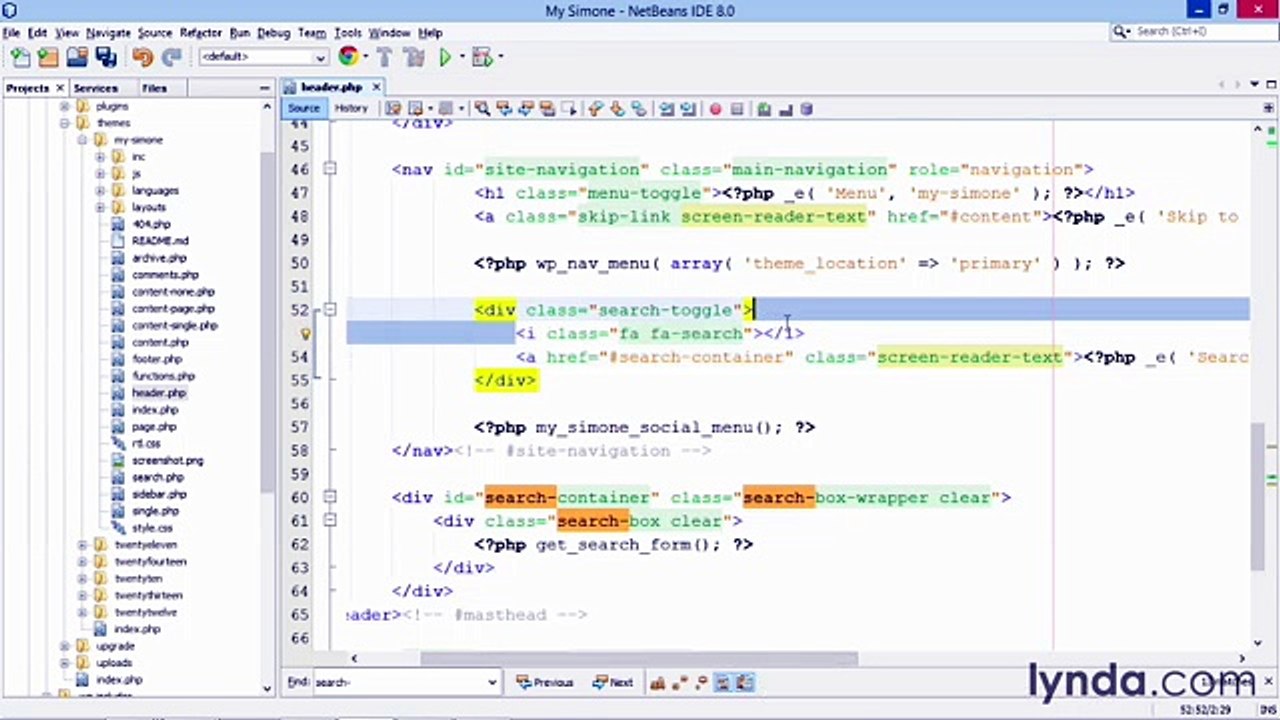The image size is (1280, 720).
Task: Click the Source view button
Action: [x=304, y=108]
